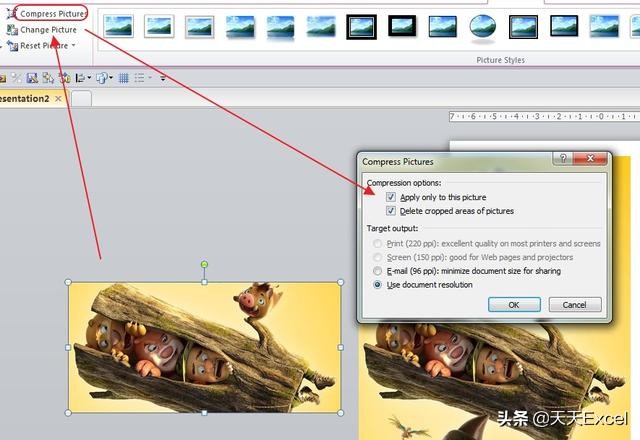Apply the second white-framed Picture Style thumbnail
640x440 pixels.
click(159, 26)
